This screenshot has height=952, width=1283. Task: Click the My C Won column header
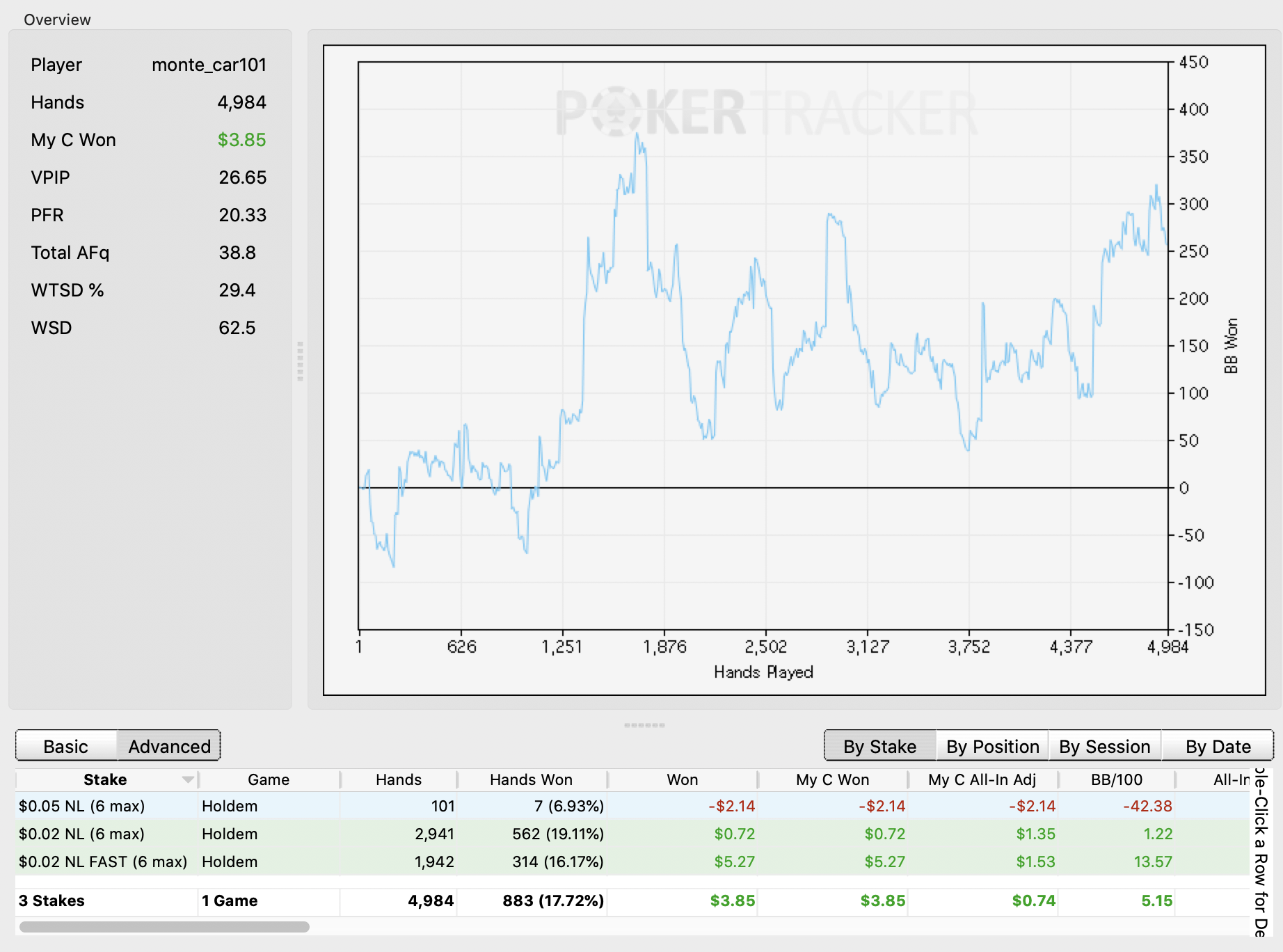coord(832,779)
